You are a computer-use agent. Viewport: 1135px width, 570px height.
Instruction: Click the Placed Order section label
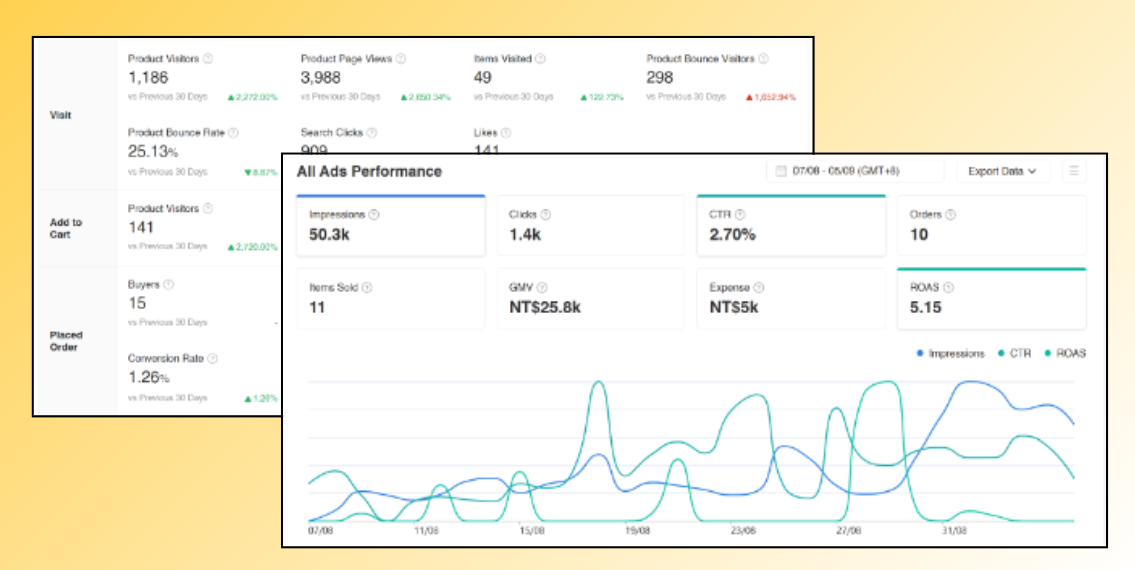pyautogui.click(x=66, y=341)
